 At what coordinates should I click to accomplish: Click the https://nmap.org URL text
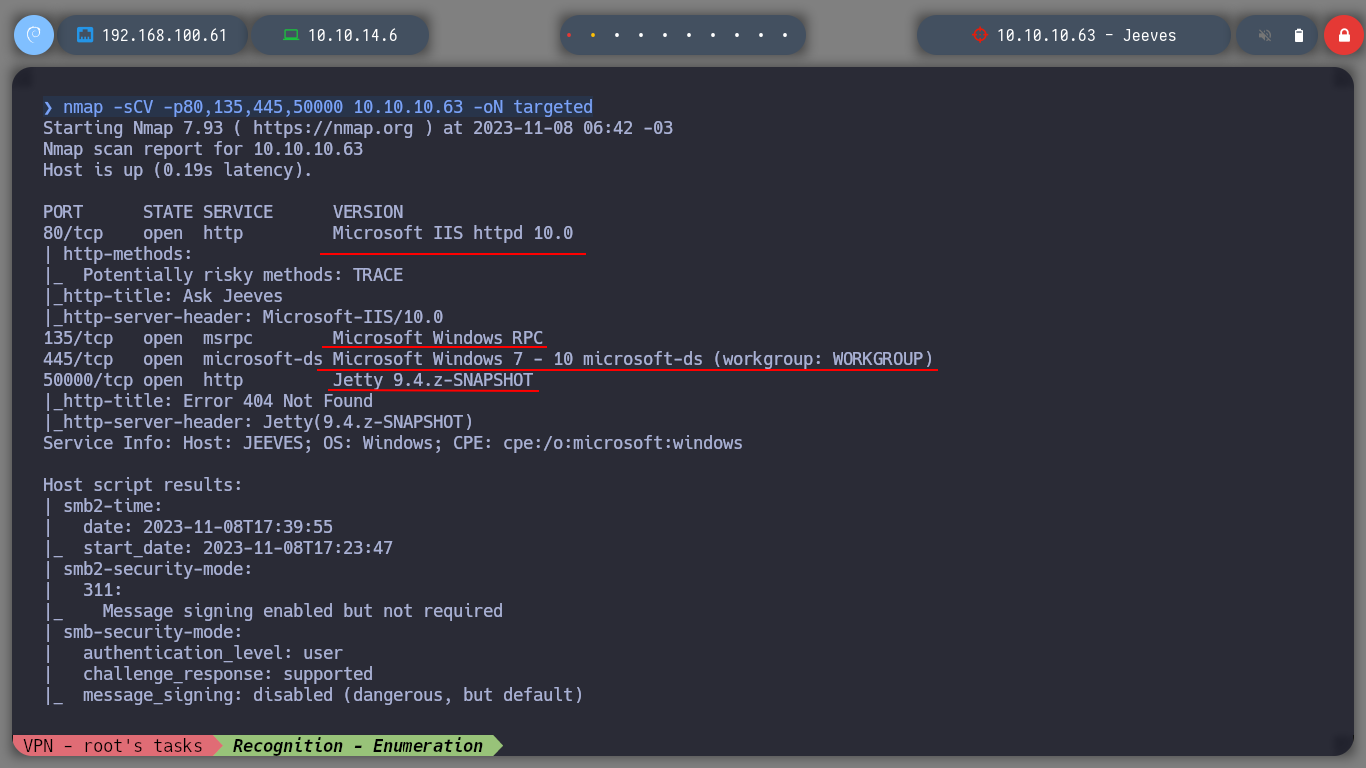pos(333,128)
